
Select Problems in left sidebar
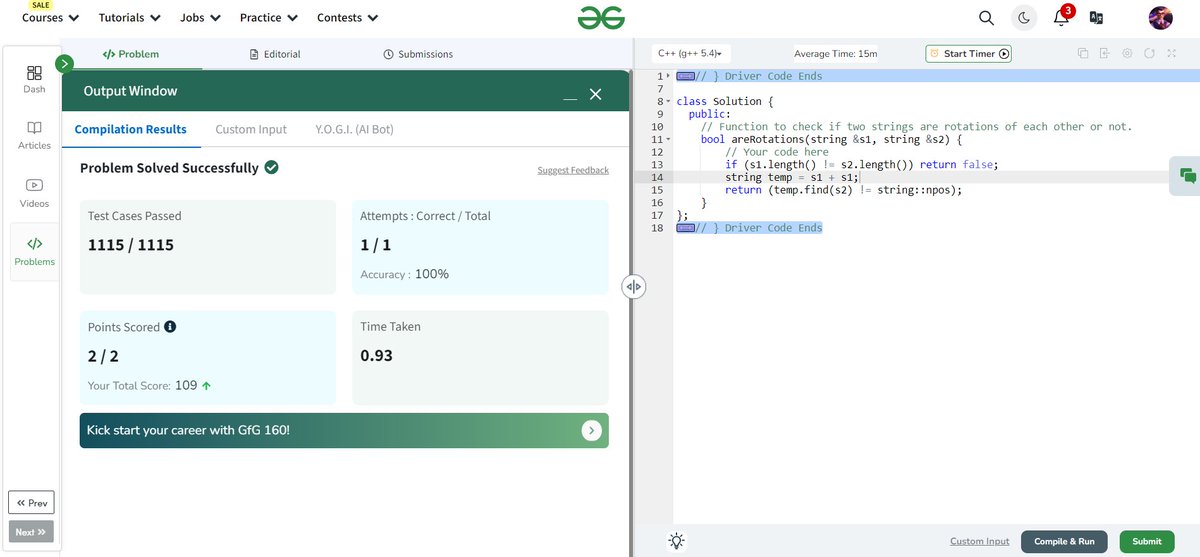coord(34,251)
